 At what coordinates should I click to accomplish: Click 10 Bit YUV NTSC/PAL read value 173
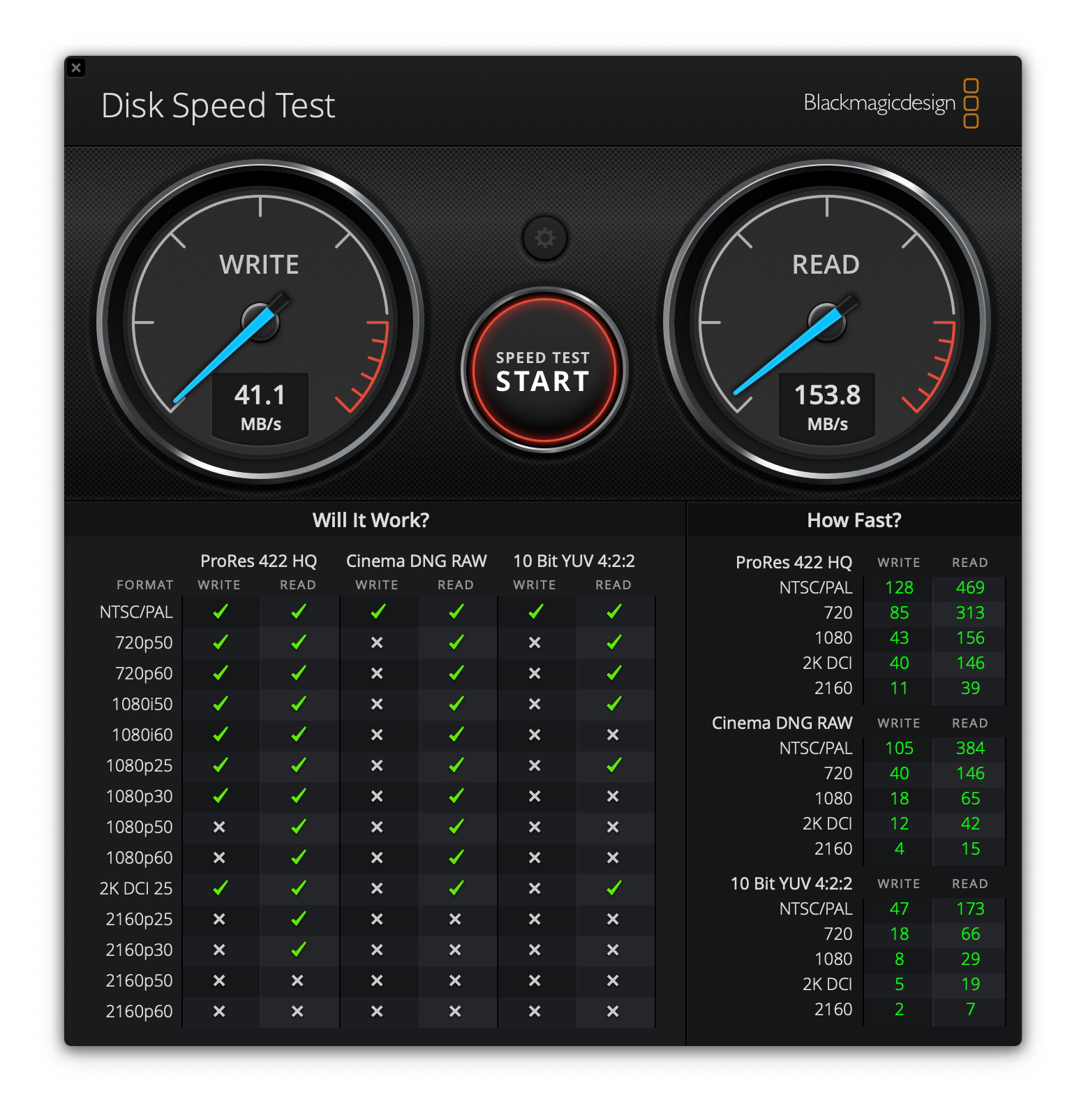pos(970,909)
